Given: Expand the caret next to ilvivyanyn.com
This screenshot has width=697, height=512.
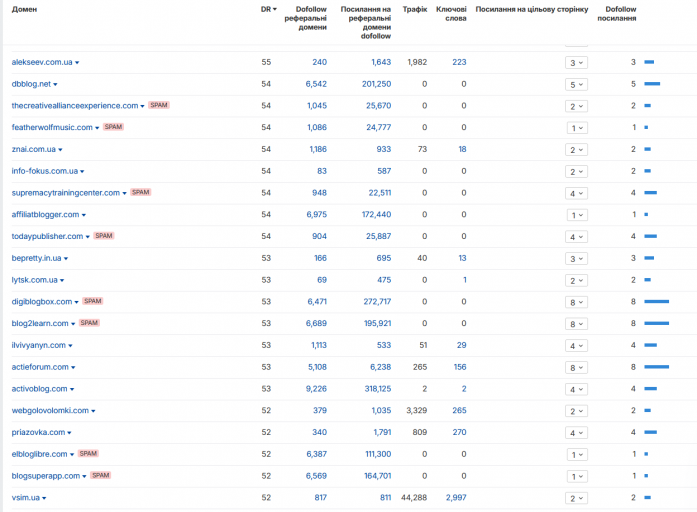Looking at the screenshot, I should click(70, 346).
